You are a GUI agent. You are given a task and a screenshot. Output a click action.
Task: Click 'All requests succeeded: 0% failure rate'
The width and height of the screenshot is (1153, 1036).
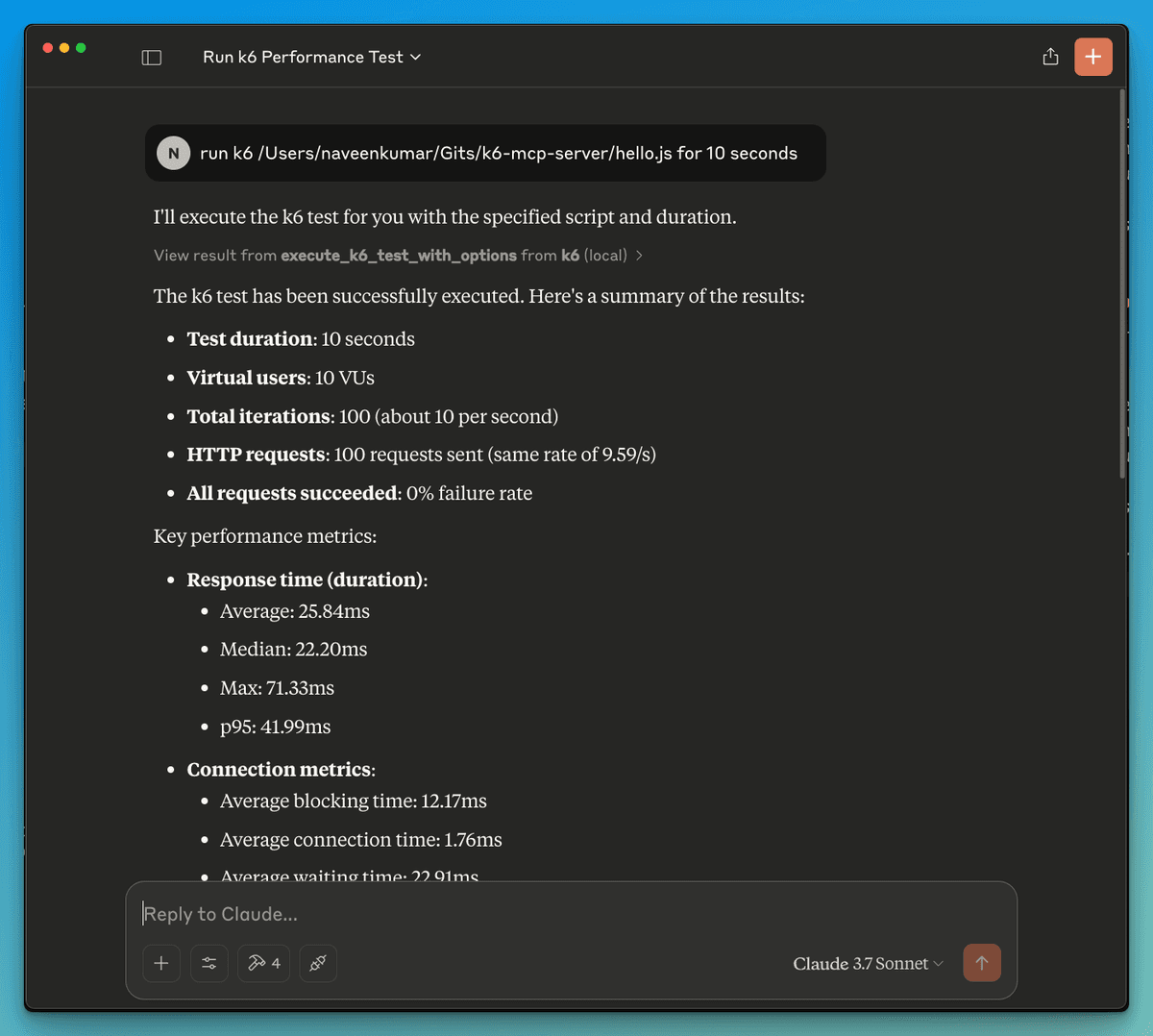click(x=359, y=493)
